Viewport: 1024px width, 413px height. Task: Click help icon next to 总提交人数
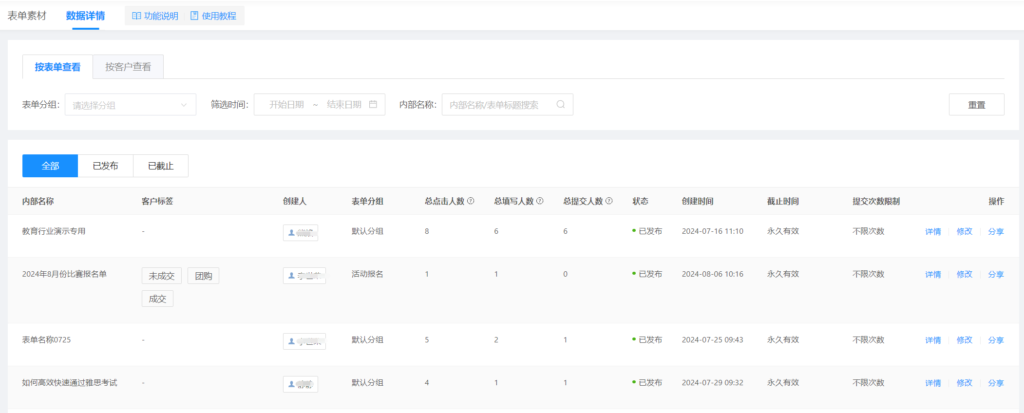click(x=609, y=201)
